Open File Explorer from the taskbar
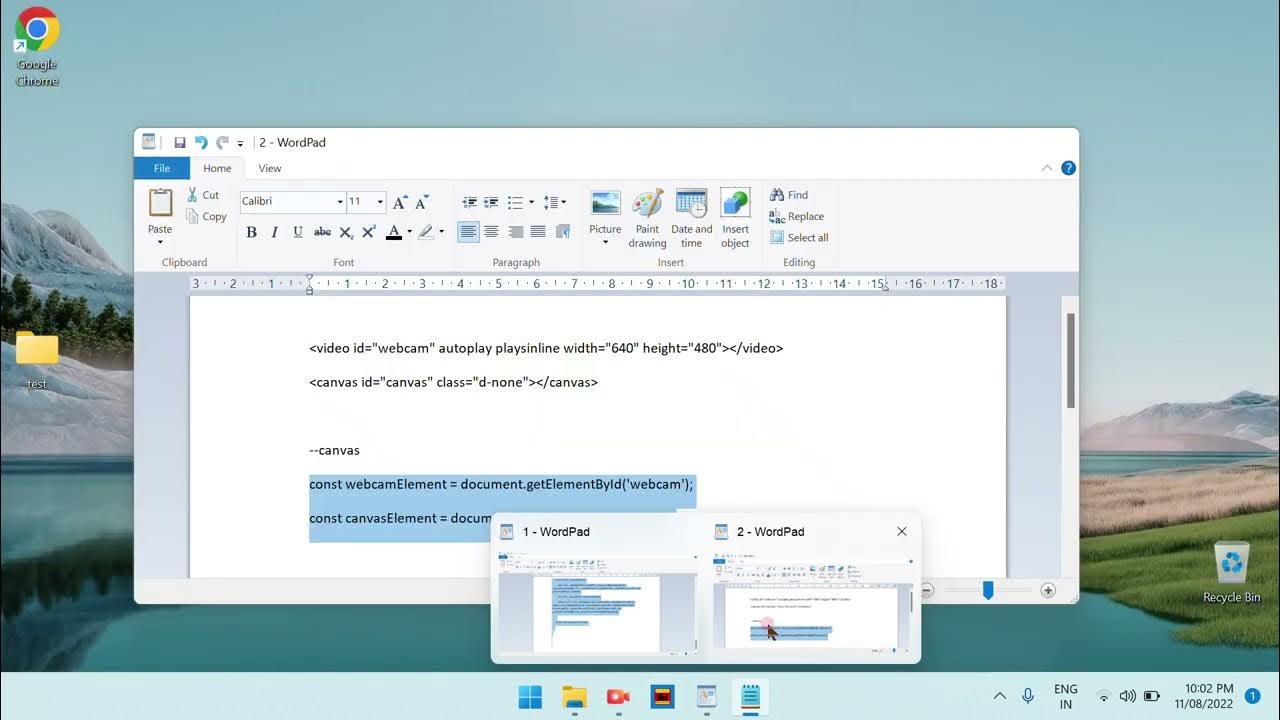The width and height of the screenshot is (1280, 720). tap(574, 696)
